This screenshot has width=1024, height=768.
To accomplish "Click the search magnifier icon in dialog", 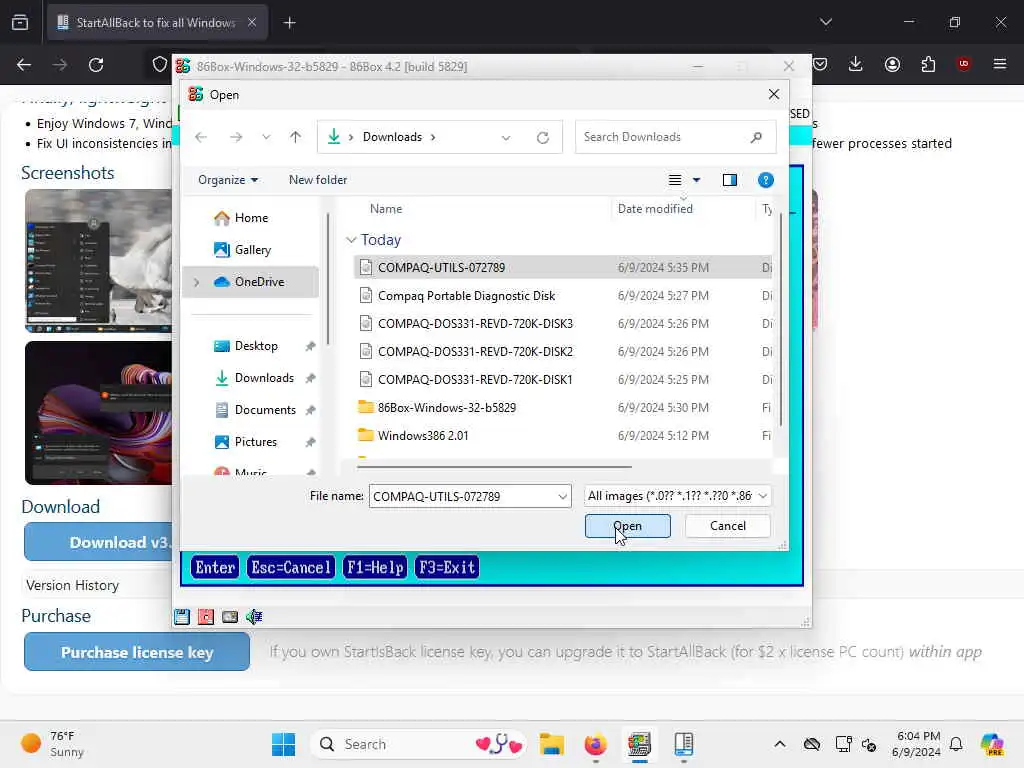I will coord(756,137).
